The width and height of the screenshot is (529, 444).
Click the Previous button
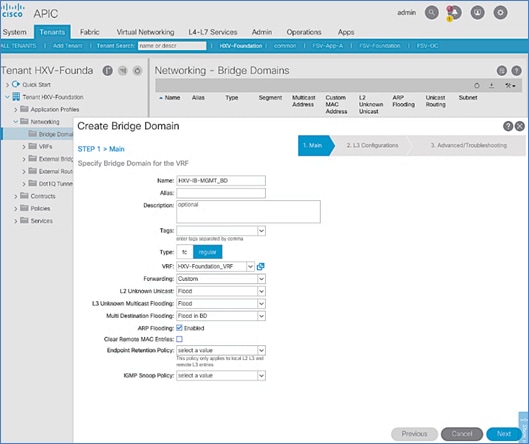click(414, 434)
